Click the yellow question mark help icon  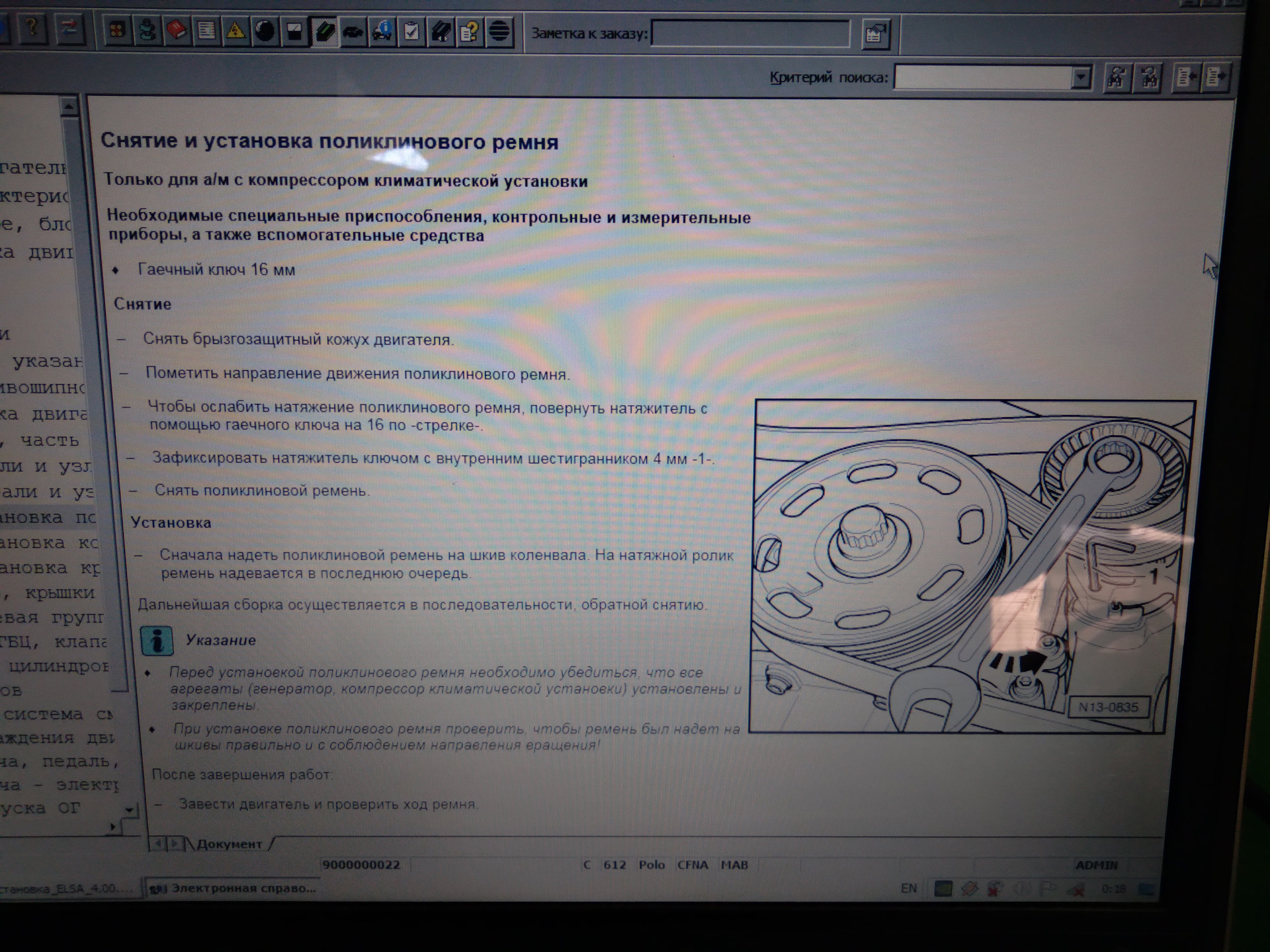32,29
